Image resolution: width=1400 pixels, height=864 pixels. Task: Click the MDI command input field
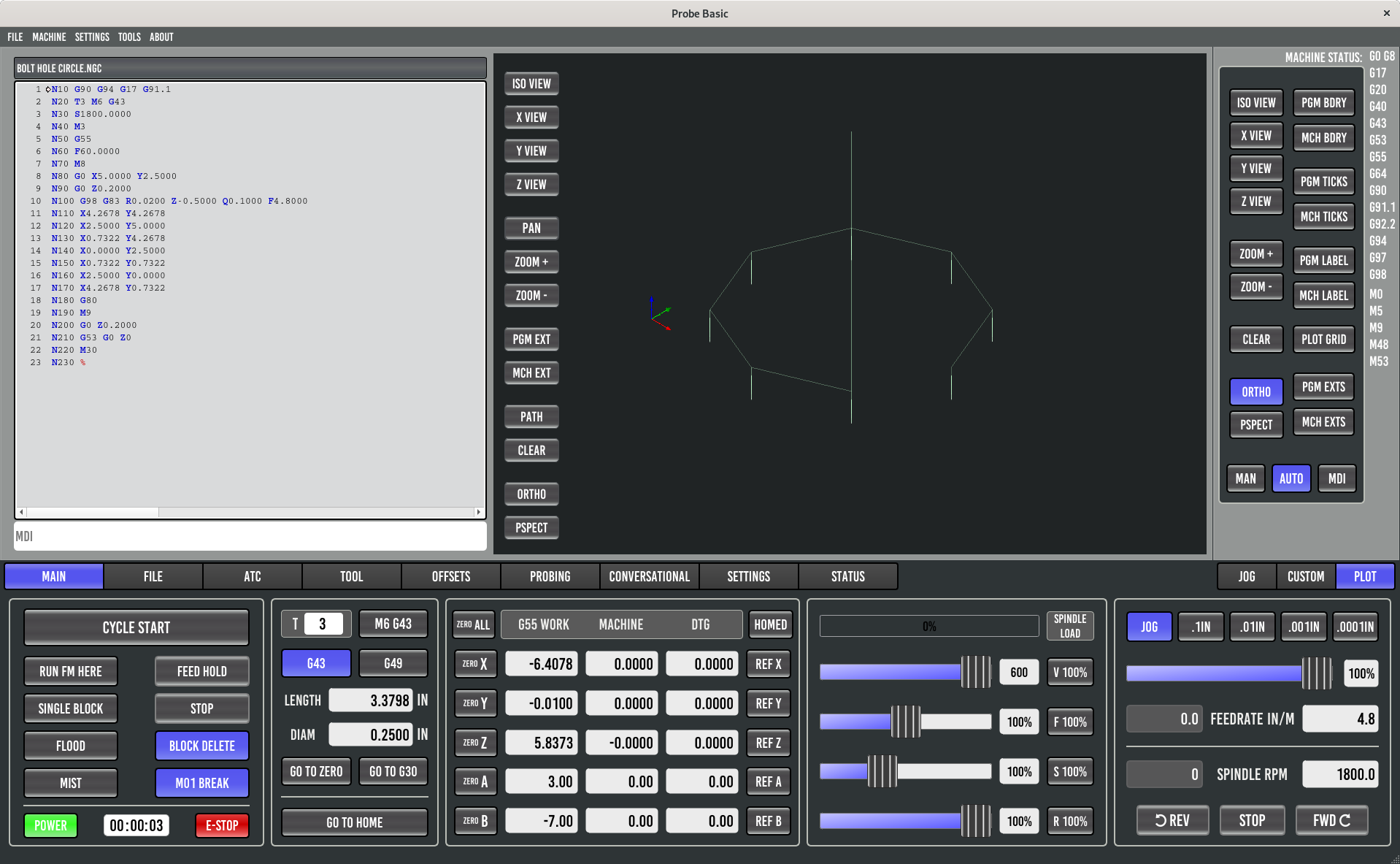(x=250, y=536)
